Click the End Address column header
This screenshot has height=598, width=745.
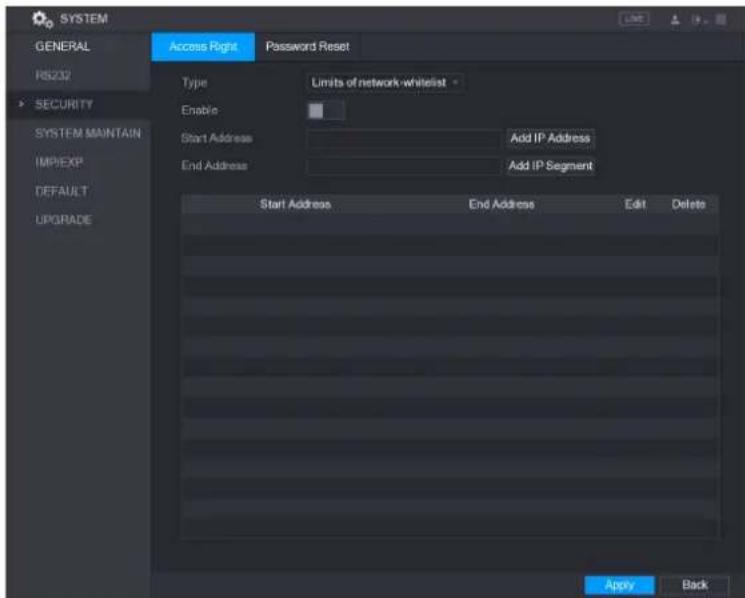click(x=501, y=204)
